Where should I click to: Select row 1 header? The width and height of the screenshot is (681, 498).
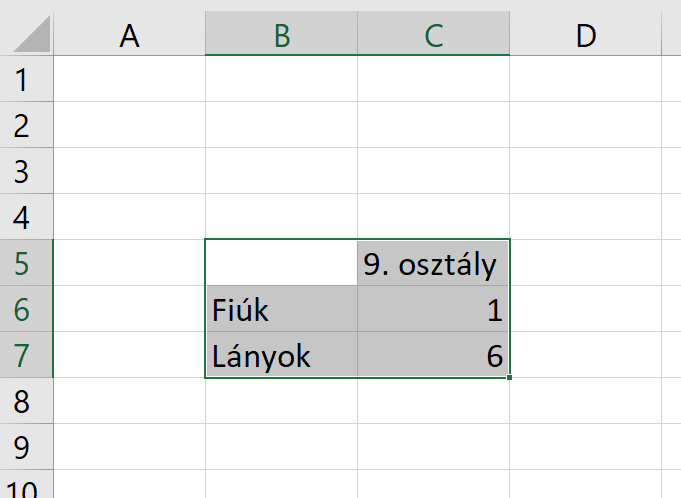26,79
